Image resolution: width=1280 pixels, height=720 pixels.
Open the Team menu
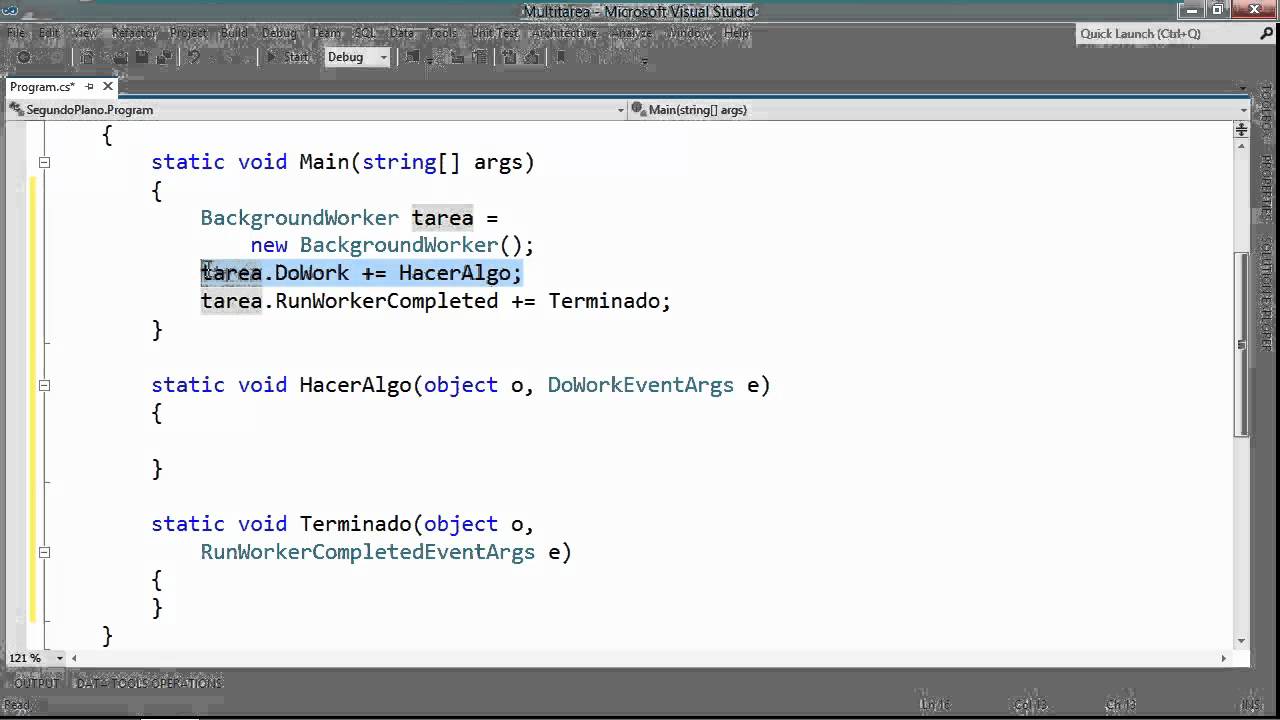click(x=326, y=33)
